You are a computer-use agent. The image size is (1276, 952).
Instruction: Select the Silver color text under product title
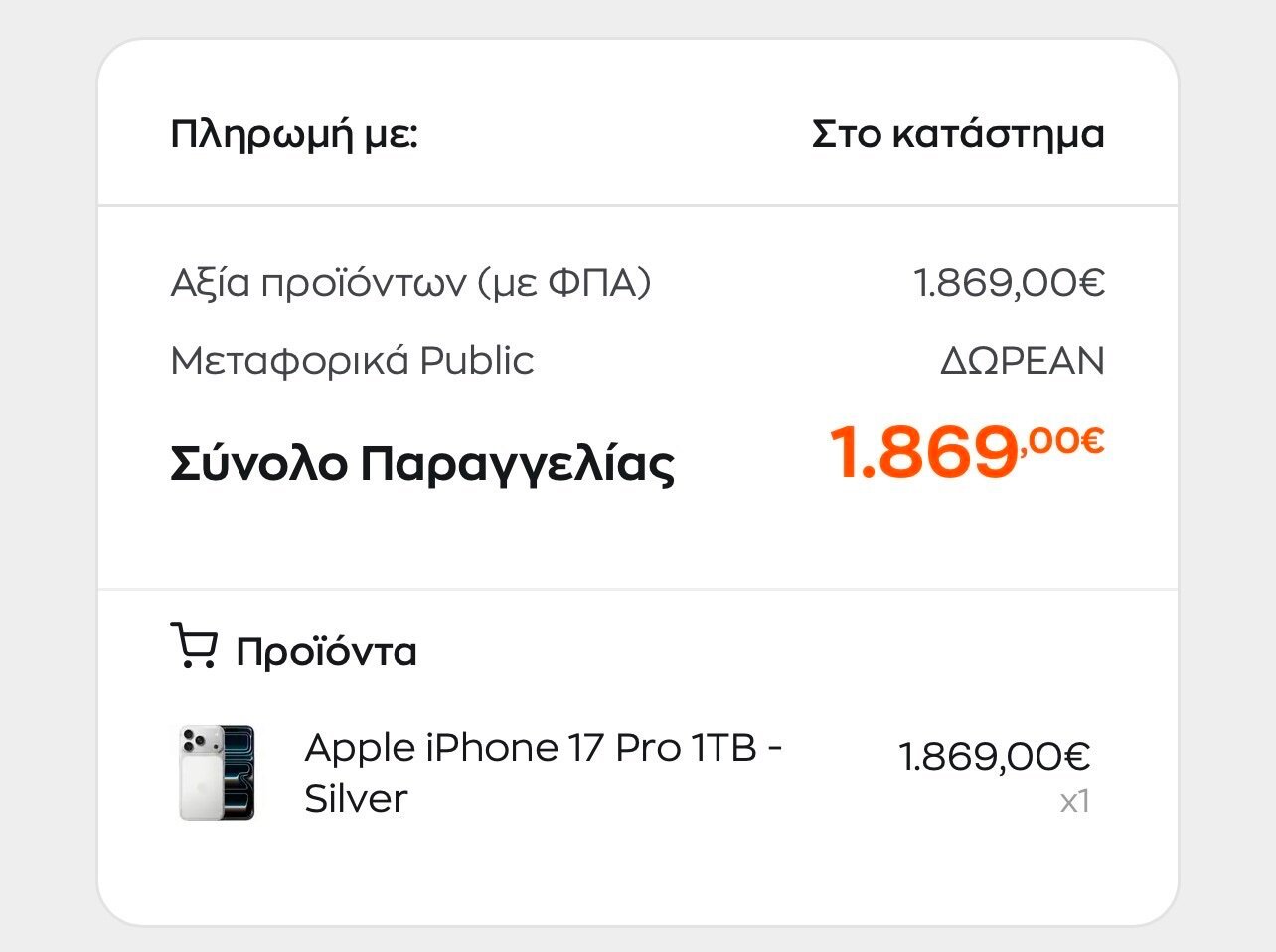pos(356,799)
